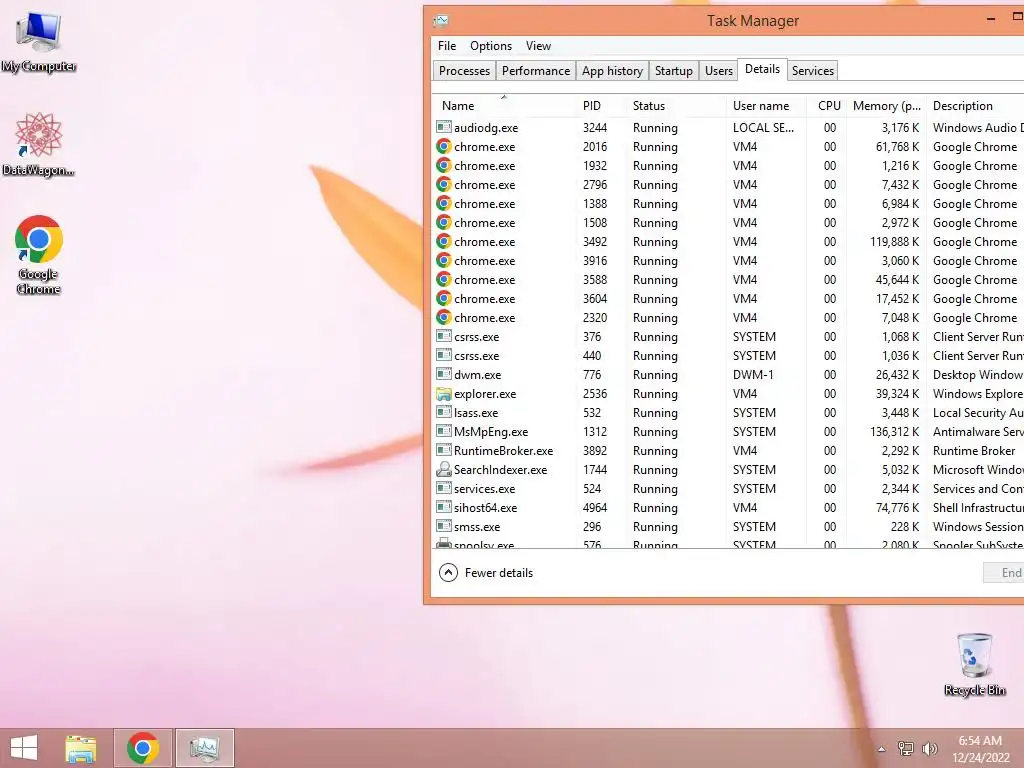Open the File menu in Task Manager
The height and width of the screenshot is (768, 1024).
pyautogui.click(x=447, y=46)
